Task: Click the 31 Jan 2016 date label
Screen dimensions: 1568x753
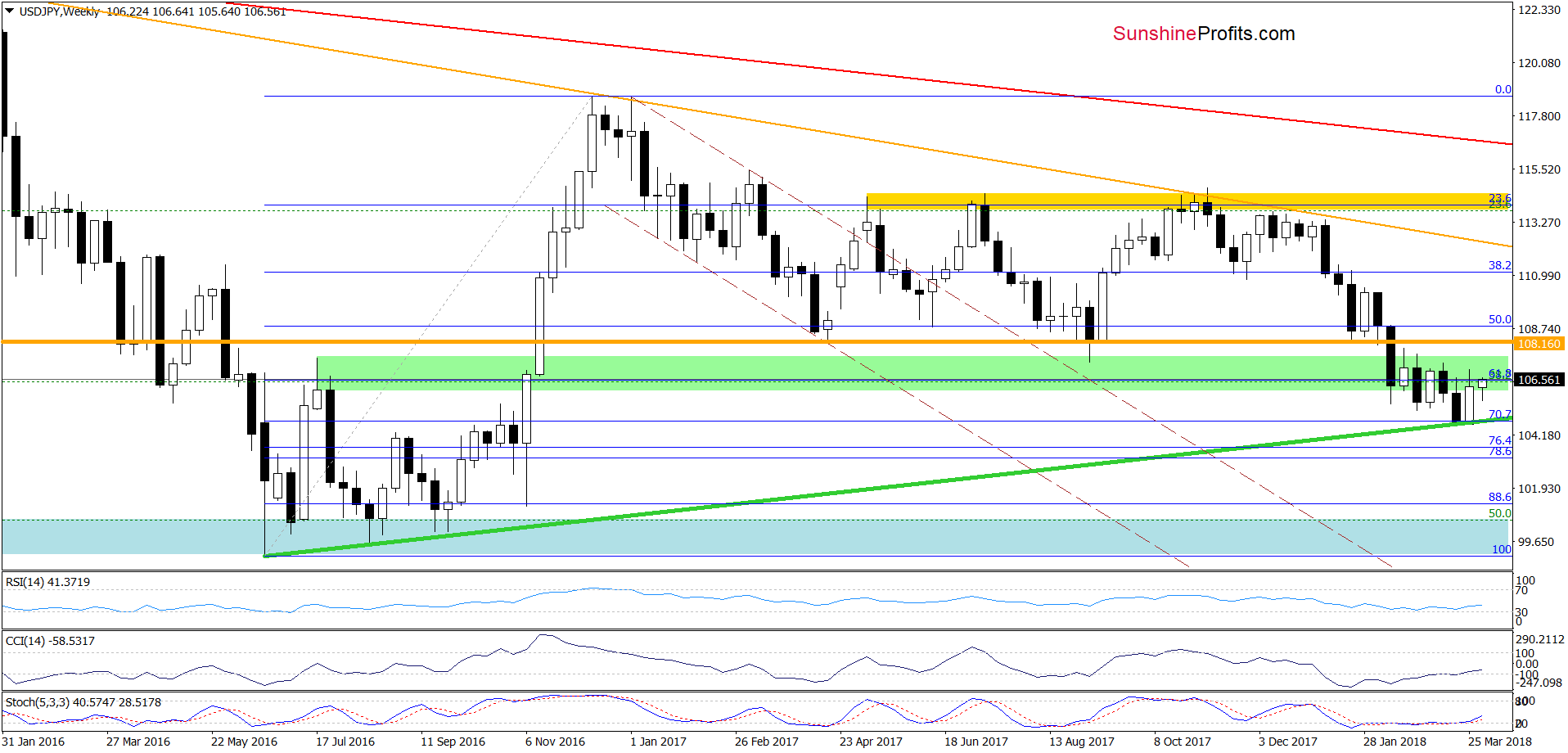Action: (33, 742)
